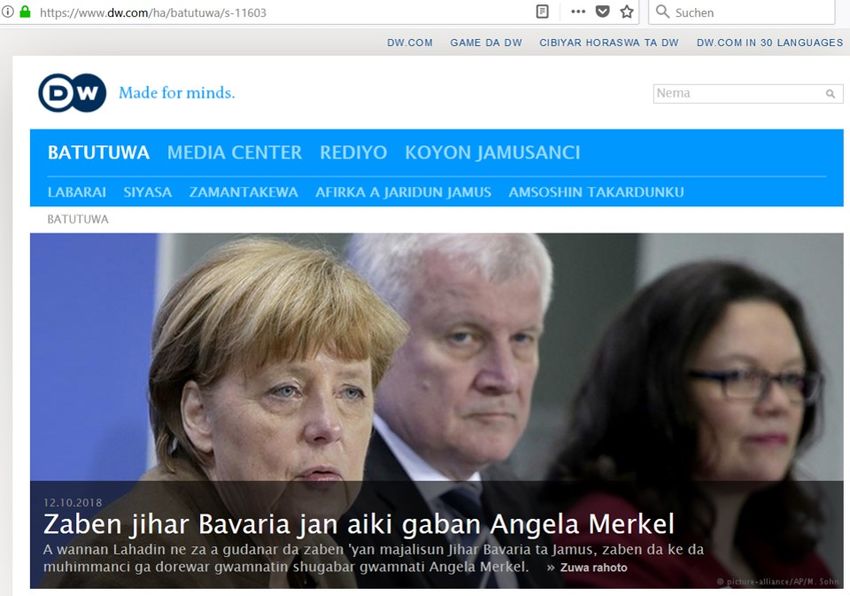Screen dimensions: 850x596
Task: Go to Siyasa subsection
Action: coord(147,192)
